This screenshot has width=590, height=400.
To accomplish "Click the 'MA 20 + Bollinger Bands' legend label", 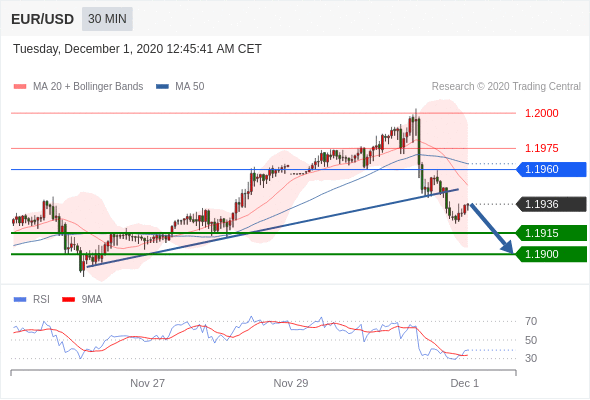I will point(88,87).
